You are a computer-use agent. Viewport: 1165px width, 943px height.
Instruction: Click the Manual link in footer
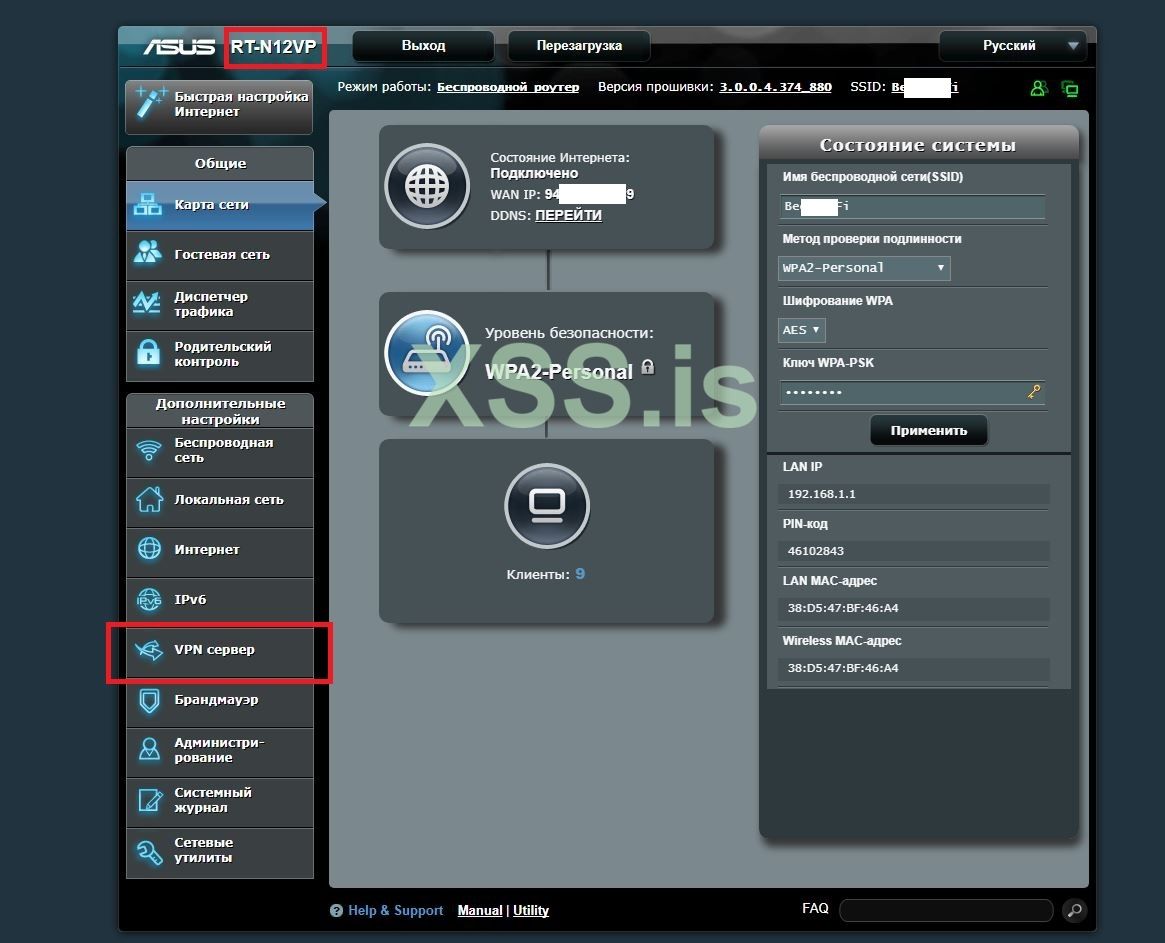tap(480, 910)
